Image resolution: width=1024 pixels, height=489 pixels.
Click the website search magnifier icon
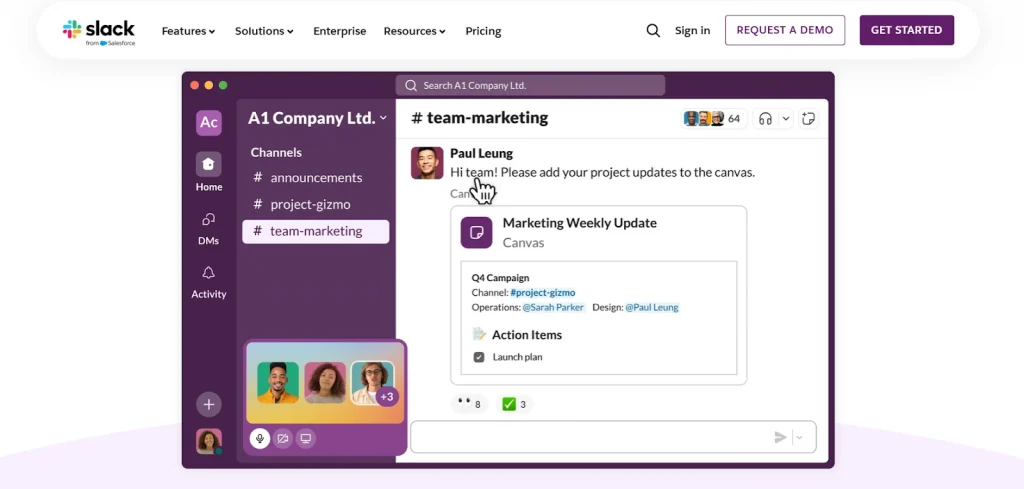653,31
